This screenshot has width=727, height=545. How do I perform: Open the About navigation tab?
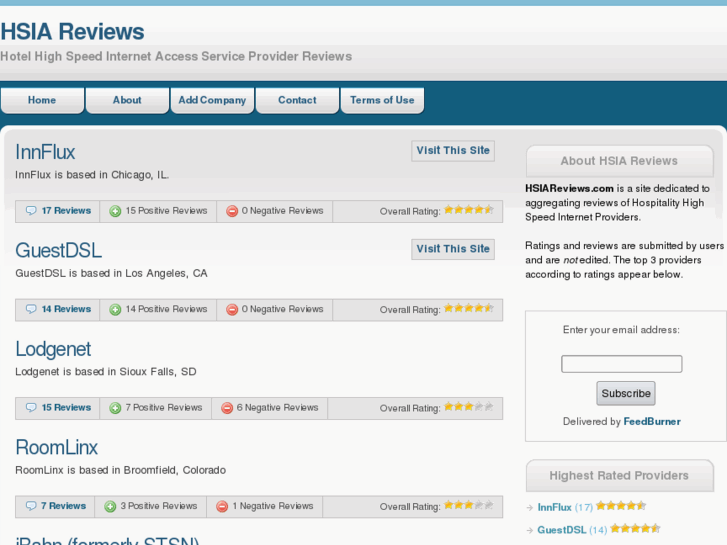[x=127, y=100]
